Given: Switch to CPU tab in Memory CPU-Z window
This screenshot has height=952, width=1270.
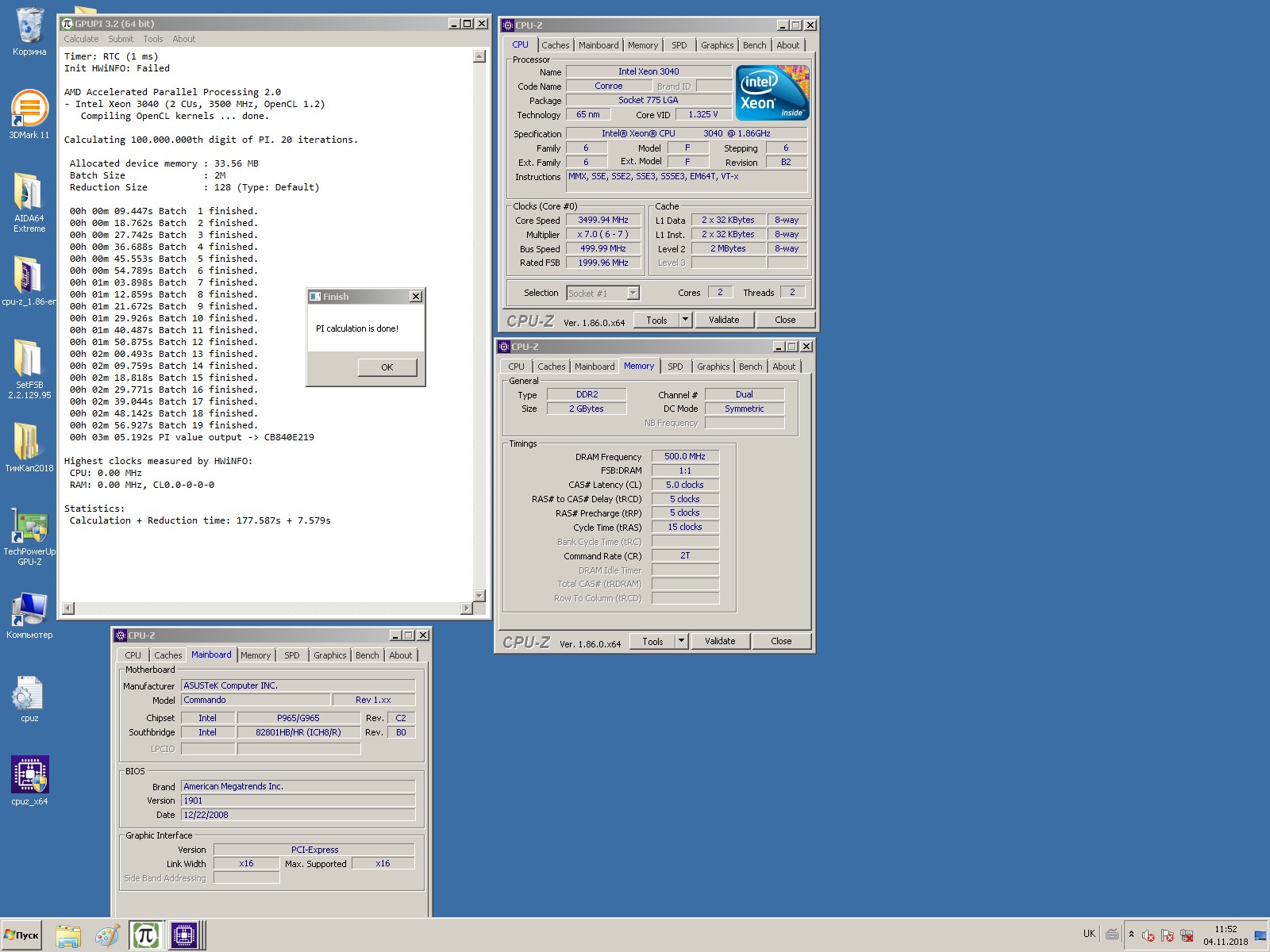Looking at the screenshot, I should pyautogui.click(x=517, y=367).
